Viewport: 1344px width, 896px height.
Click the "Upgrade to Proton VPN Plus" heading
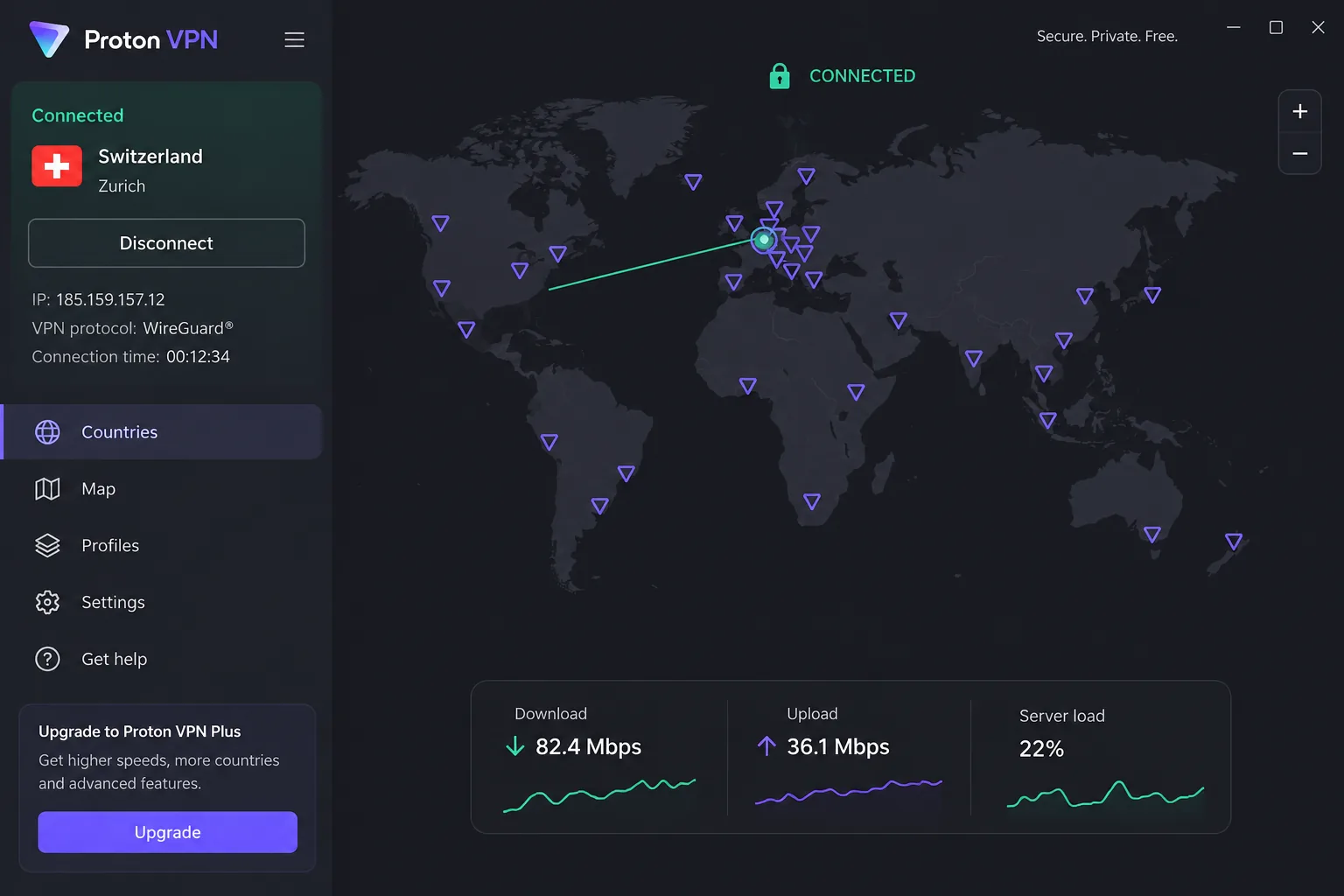click(140, 731)
